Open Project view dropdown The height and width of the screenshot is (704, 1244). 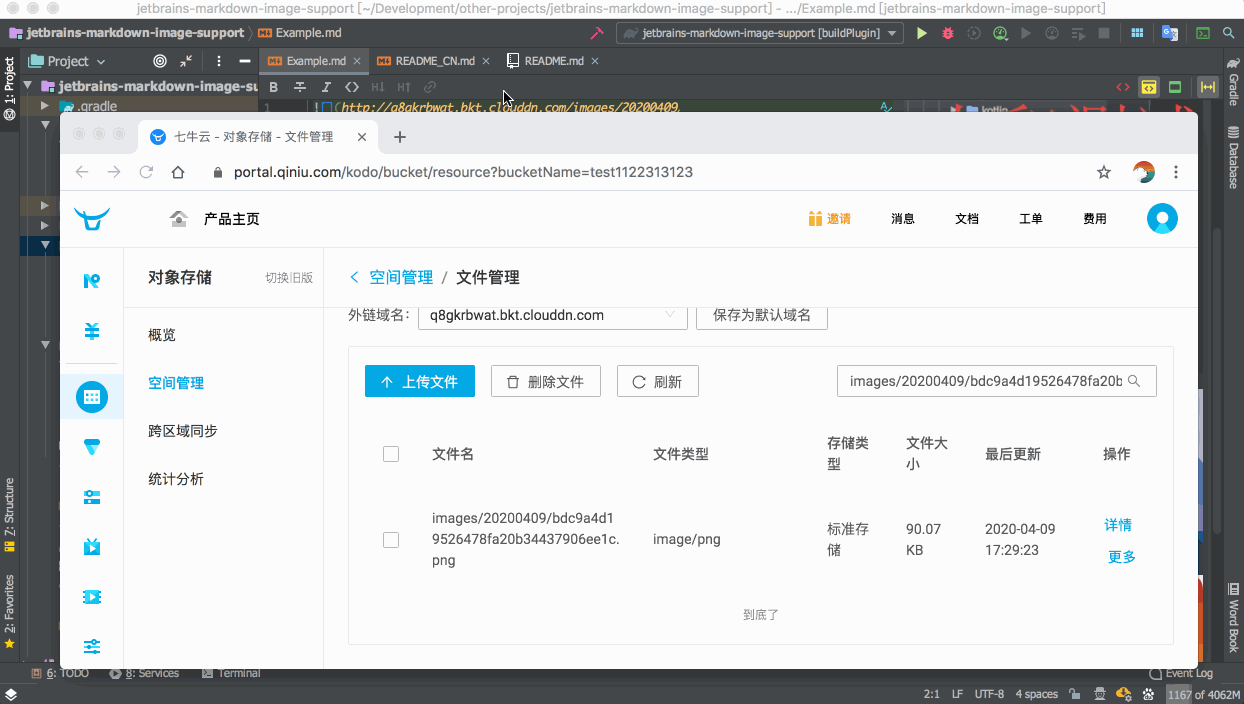tap(67, 61)
